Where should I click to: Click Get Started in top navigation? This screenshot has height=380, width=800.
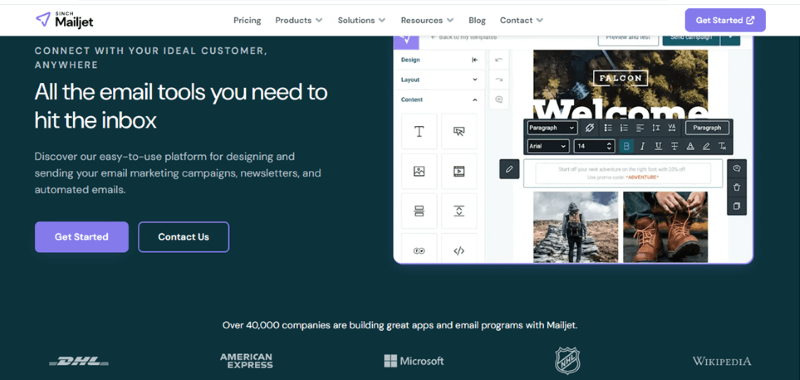click(725, 20)
